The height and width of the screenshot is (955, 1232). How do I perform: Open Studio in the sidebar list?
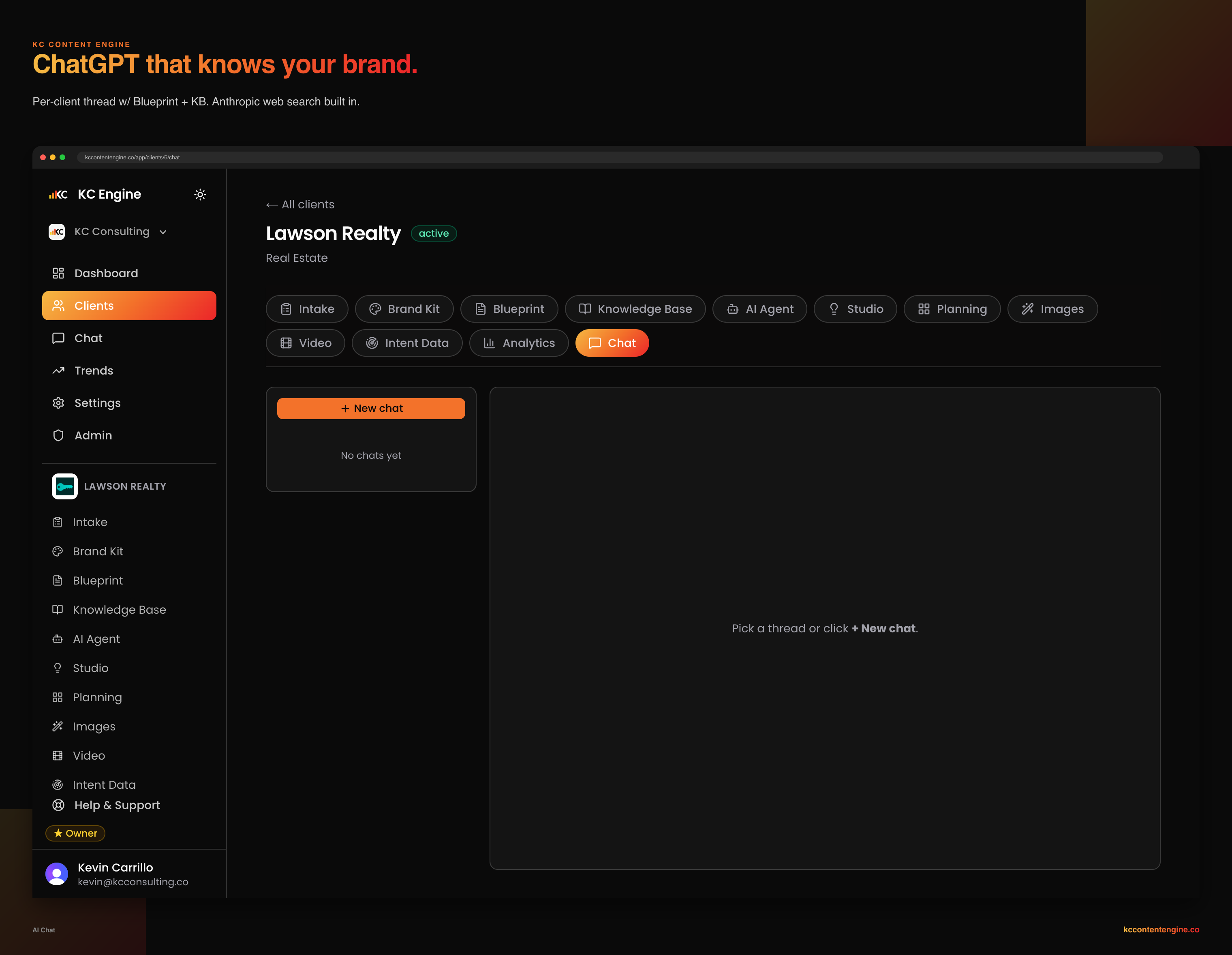pyautogui.click(x=129, y=668)
